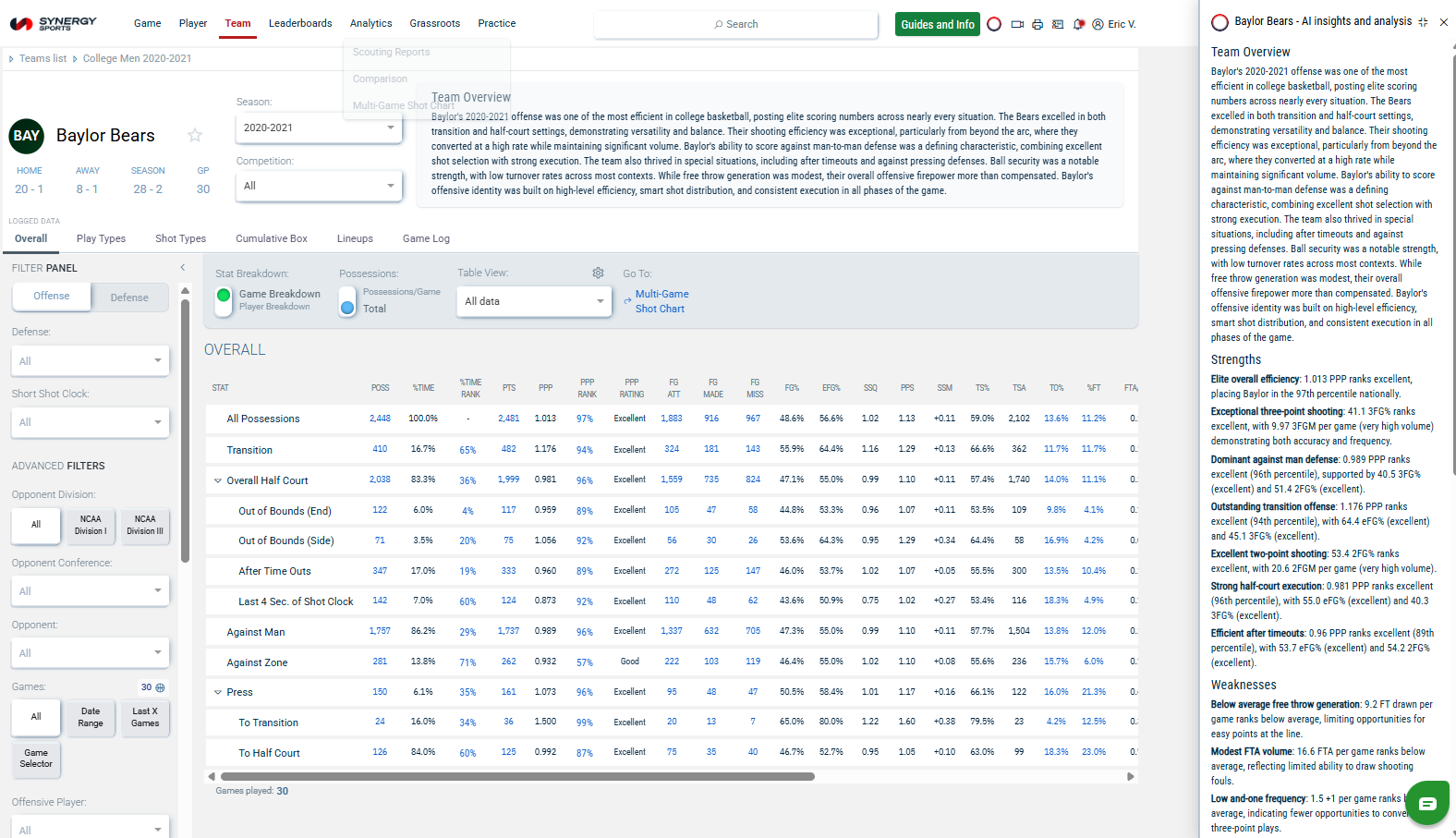Image resolution: width=1456 pixels, height=838 pixels.
Task: Open notifications bell icon
Action: point(1078,24)
